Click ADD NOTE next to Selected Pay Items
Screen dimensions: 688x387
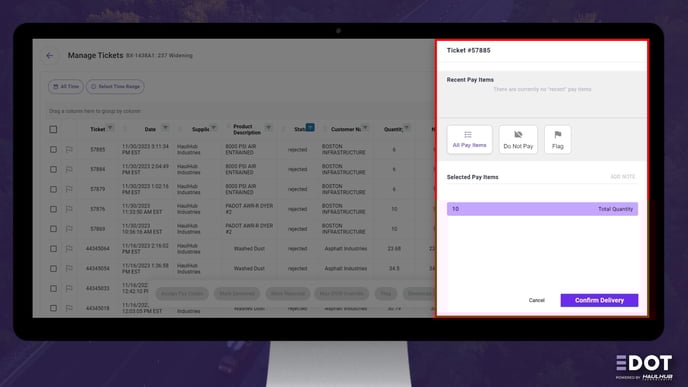623,177
